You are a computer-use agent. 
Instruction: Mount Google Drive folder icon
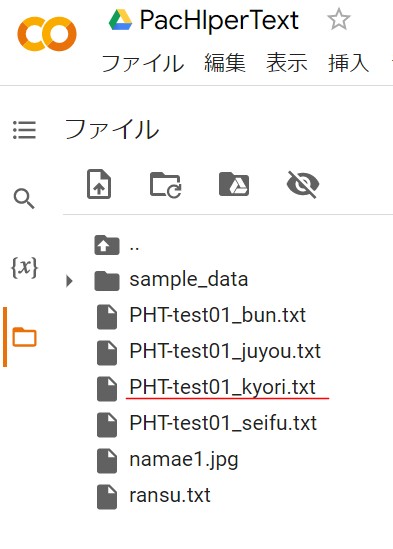(234, 184)
